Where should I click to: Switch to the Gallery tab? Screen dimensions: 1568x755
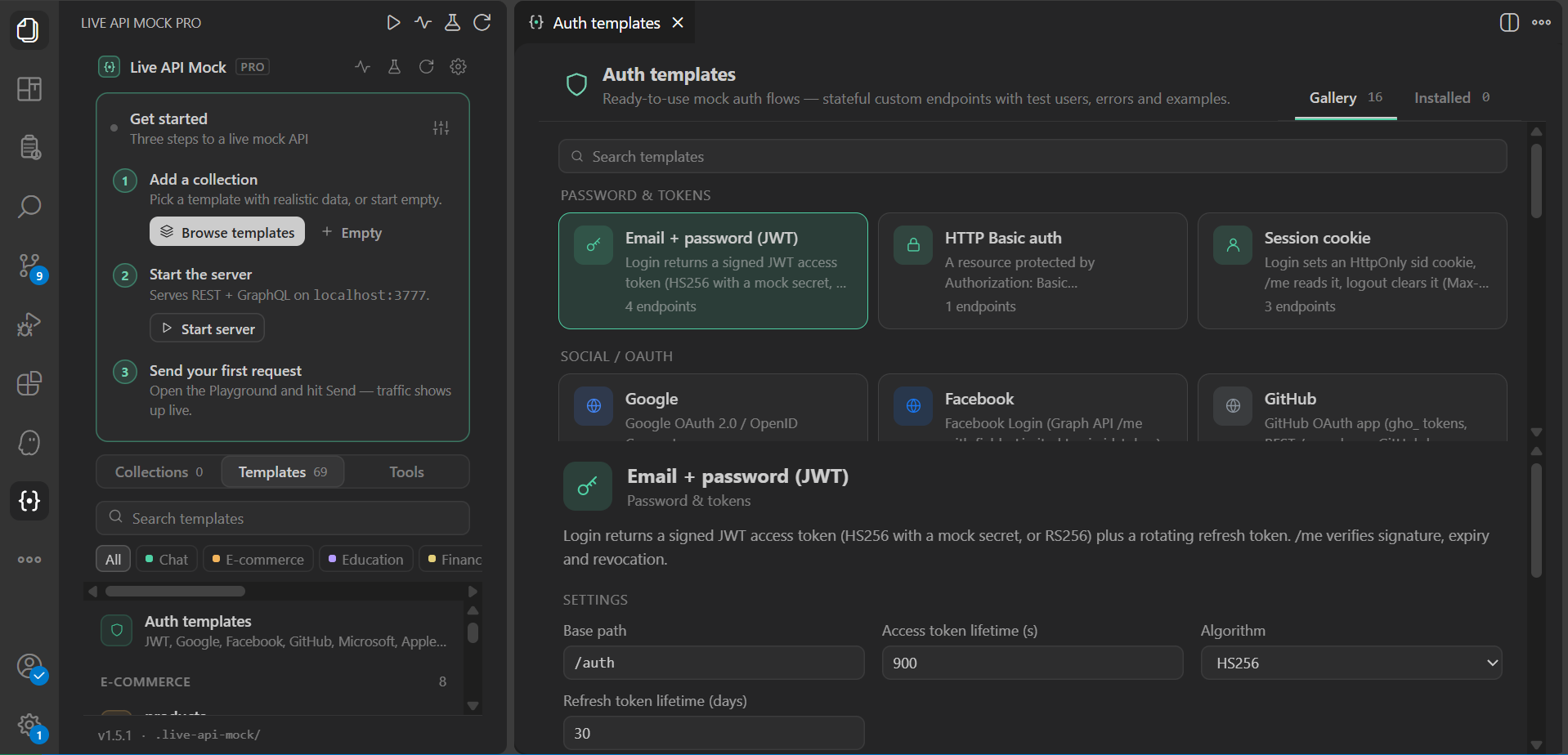(x=1346, y=98)
